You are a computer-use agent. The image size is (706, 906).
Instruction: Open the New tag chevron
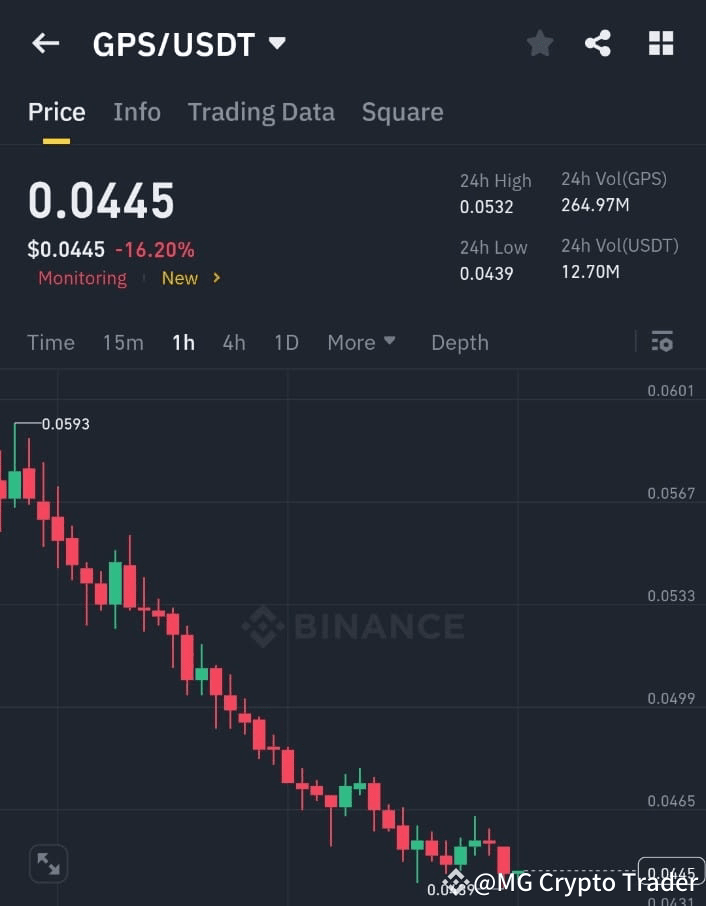tap(216, 278)
